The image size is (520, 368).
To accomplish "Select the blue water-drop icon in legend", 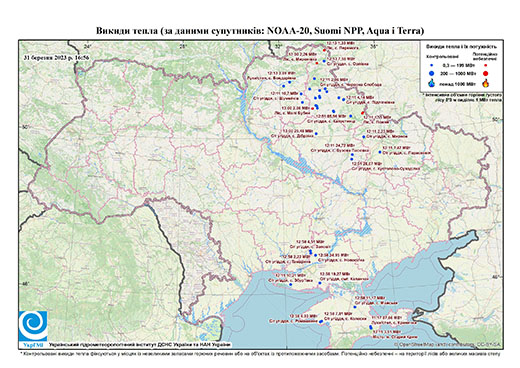I will pos(431,83).
